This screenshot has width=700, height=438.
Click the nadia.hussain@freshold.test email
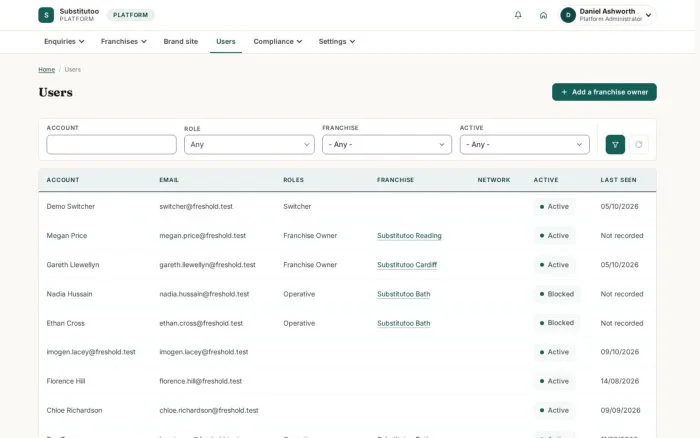tap(204, 294)
